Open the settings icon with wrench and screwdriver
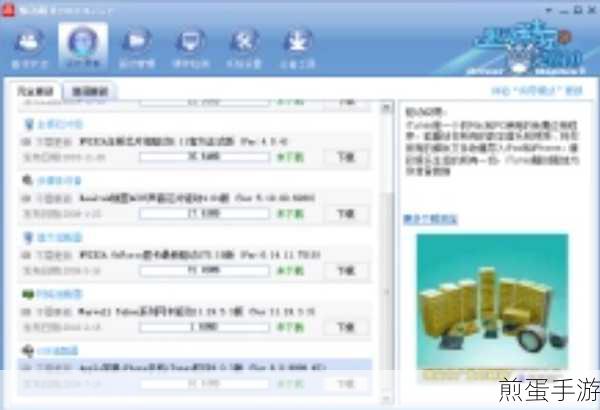This screenshot has width=600, height=410. click(244, 48)
